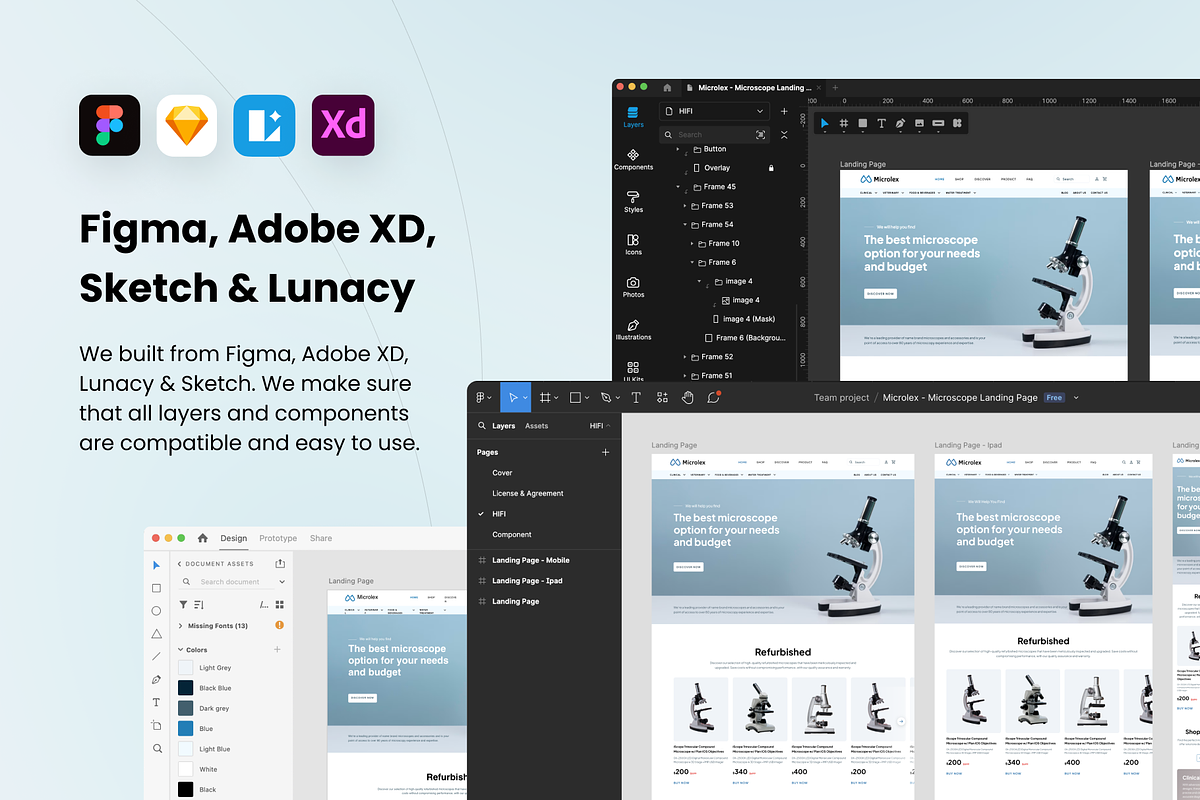Select Lunacy's Frame tool
1200x800 pixels.
click(x=844, y=123)
